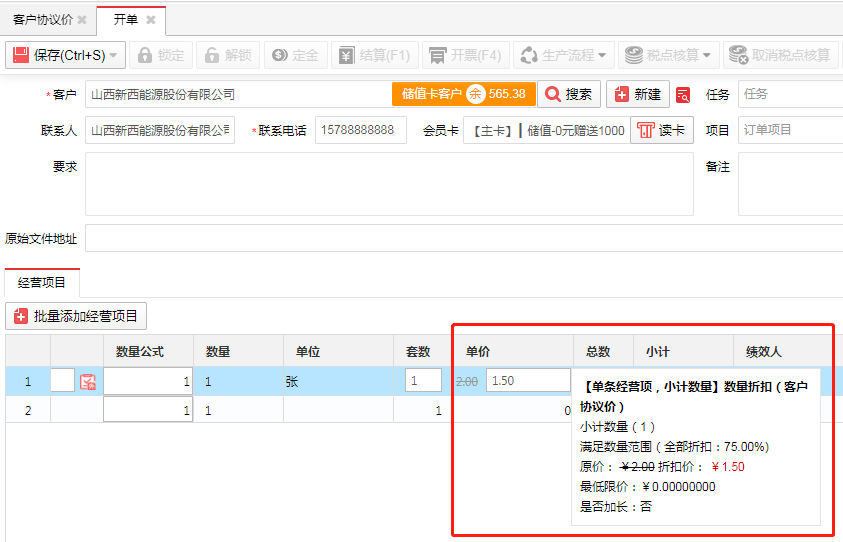Select the 经营项目 tab
Screen dimensions: 843x542
click(x=42, y=283)
